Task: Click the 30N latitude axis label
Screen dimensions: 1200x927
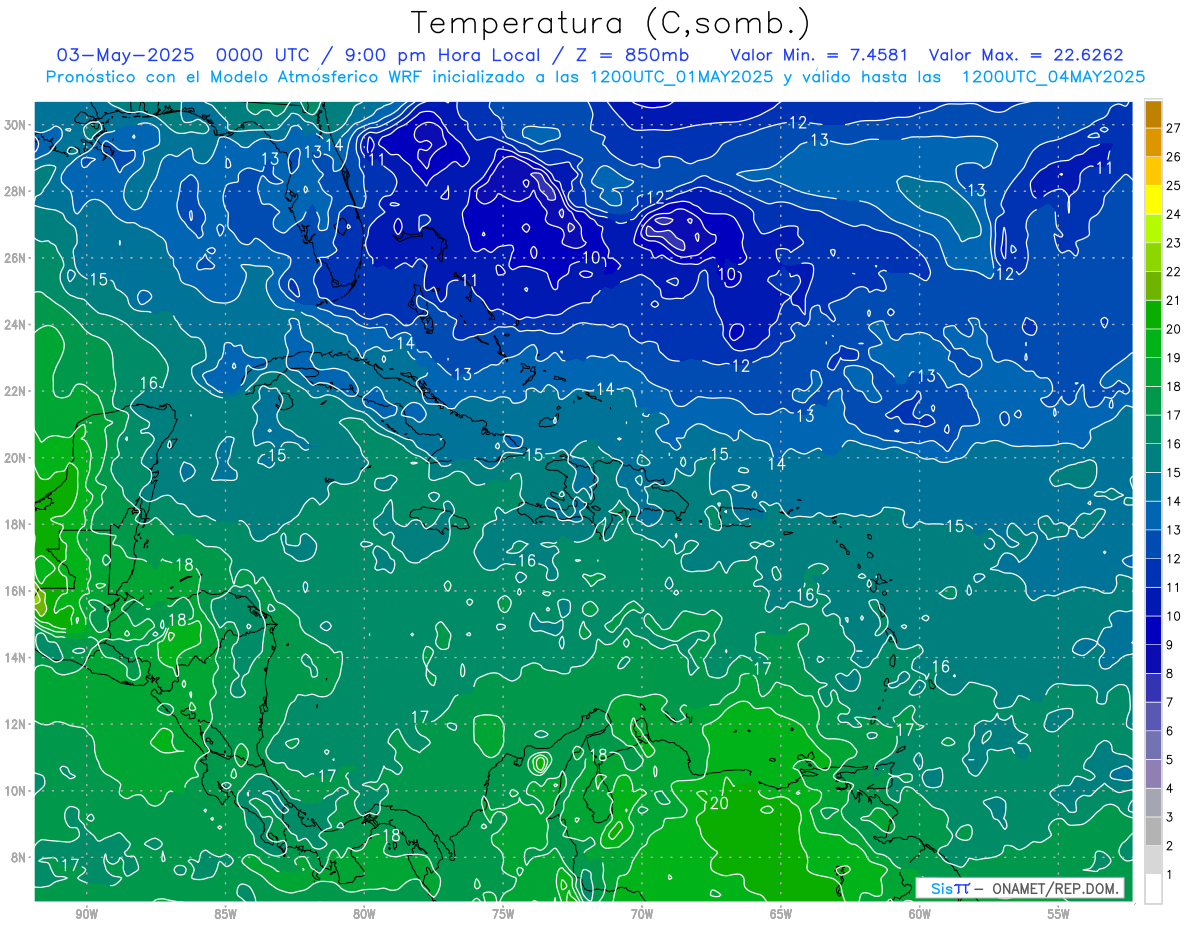Action: click(17, 125)
